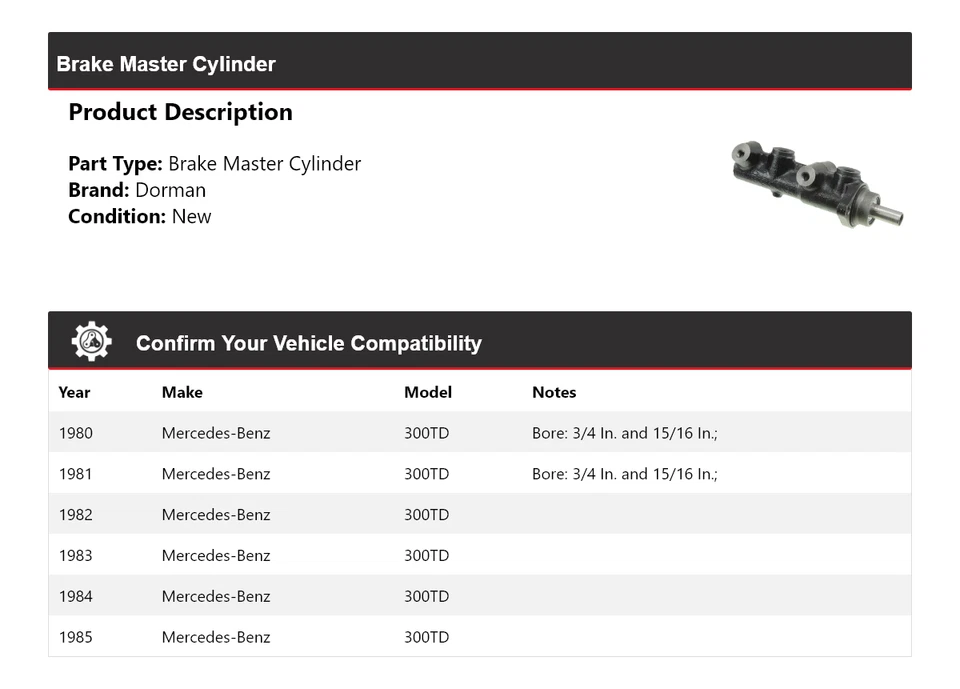Click the Brand: Dorman text
This screenshot has height=689, width=960.
click(x=137, y=190)
